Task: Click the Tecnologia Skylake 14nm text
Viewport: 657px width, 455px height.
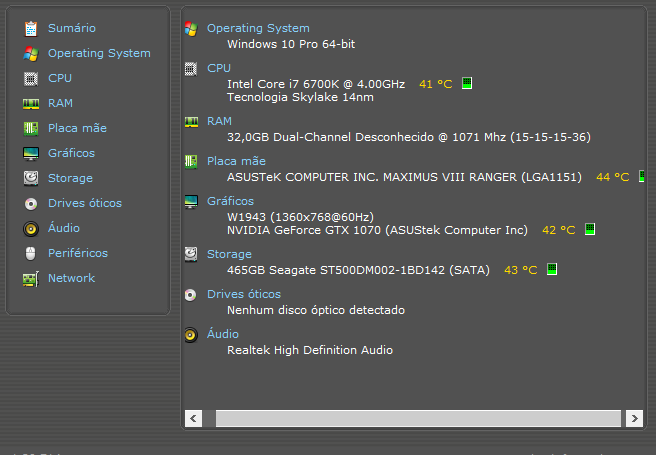Action: [300, 97]
